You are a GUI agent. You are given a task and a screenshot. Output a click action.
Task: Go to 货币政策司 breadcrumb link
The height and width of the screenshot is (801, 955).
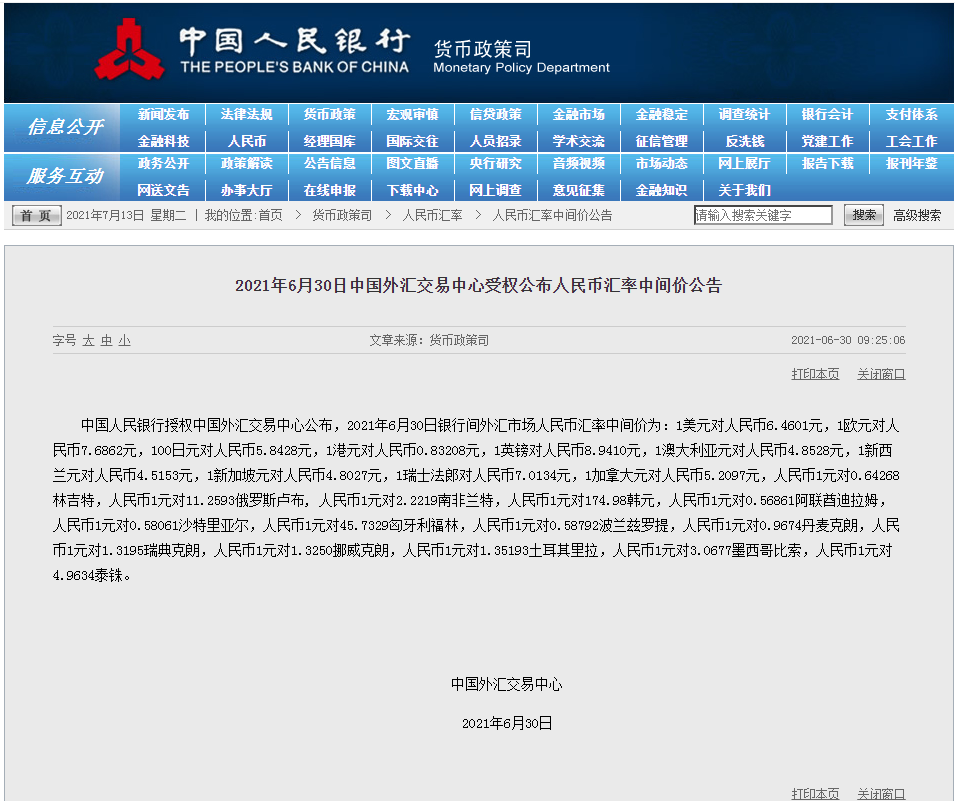[342, 216]
